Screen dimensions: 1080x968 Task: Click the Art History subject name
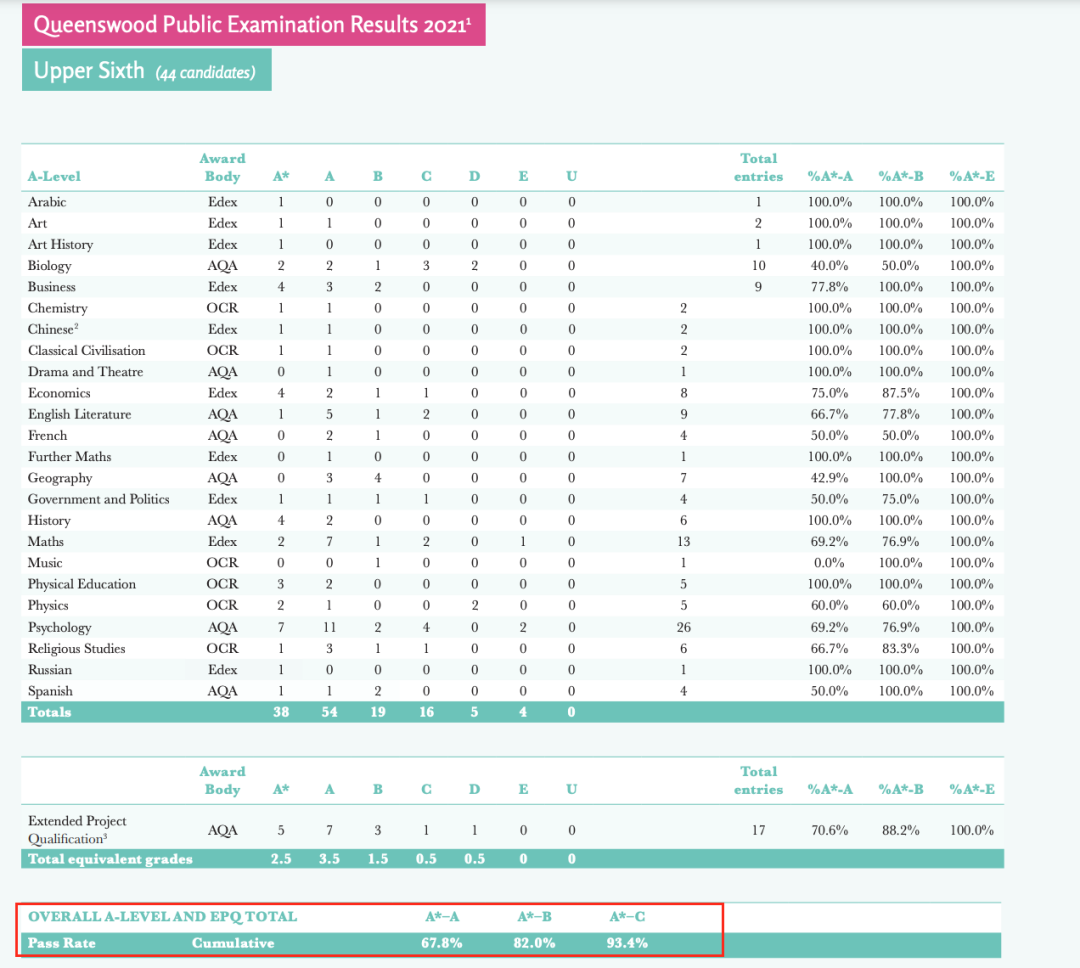[x=60, y=245]
